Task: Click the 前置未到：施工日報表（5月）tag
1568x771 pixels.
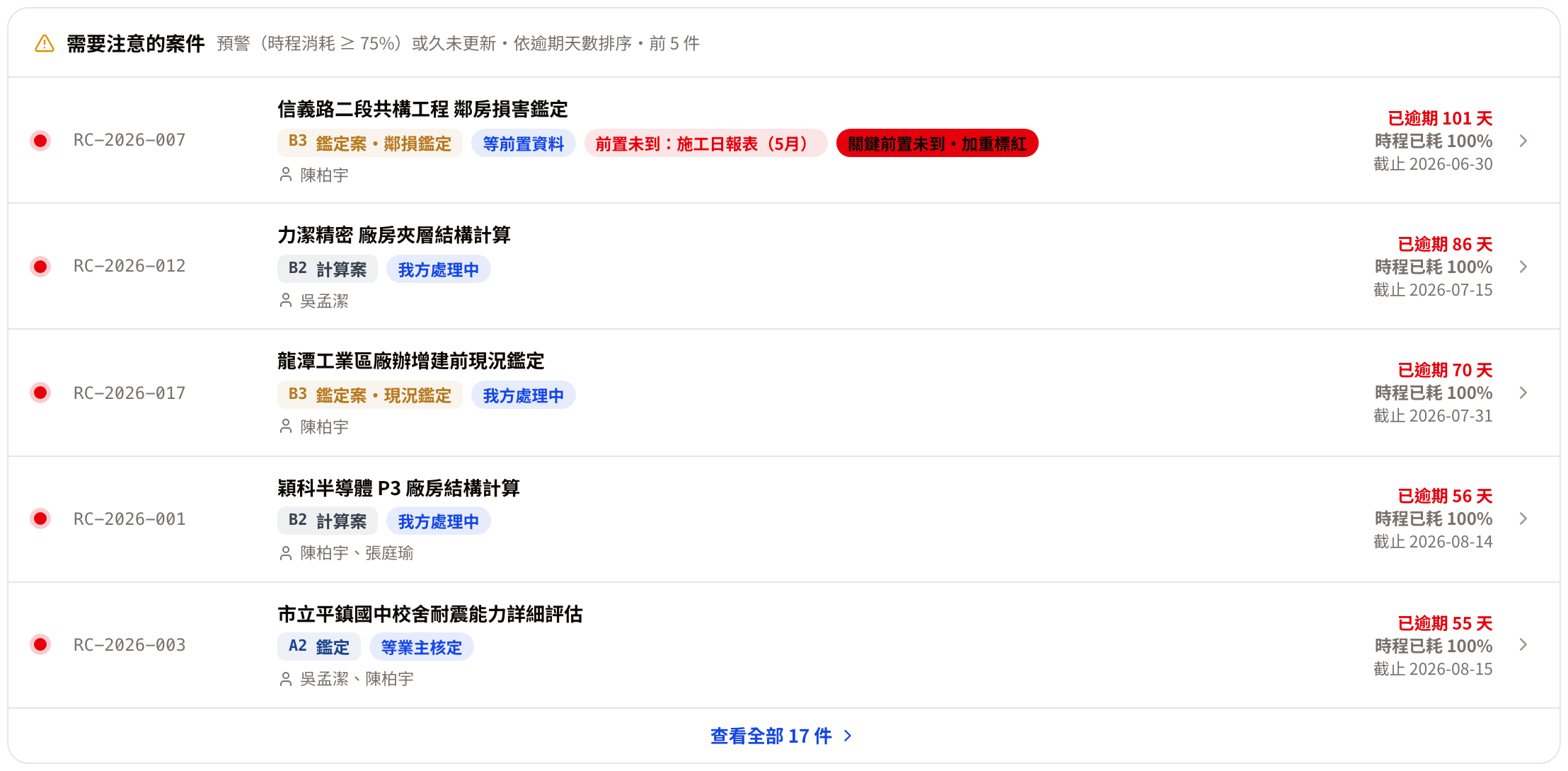Action: 705,143
